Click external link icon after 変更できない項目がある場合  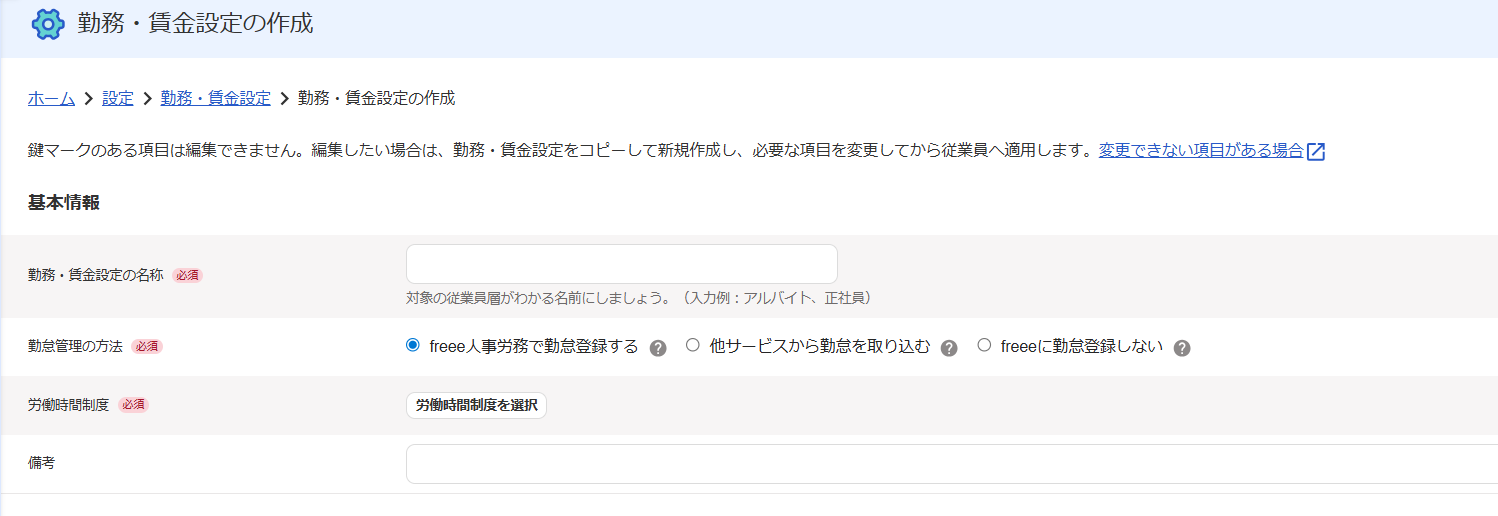click(x=1316, y=152)
